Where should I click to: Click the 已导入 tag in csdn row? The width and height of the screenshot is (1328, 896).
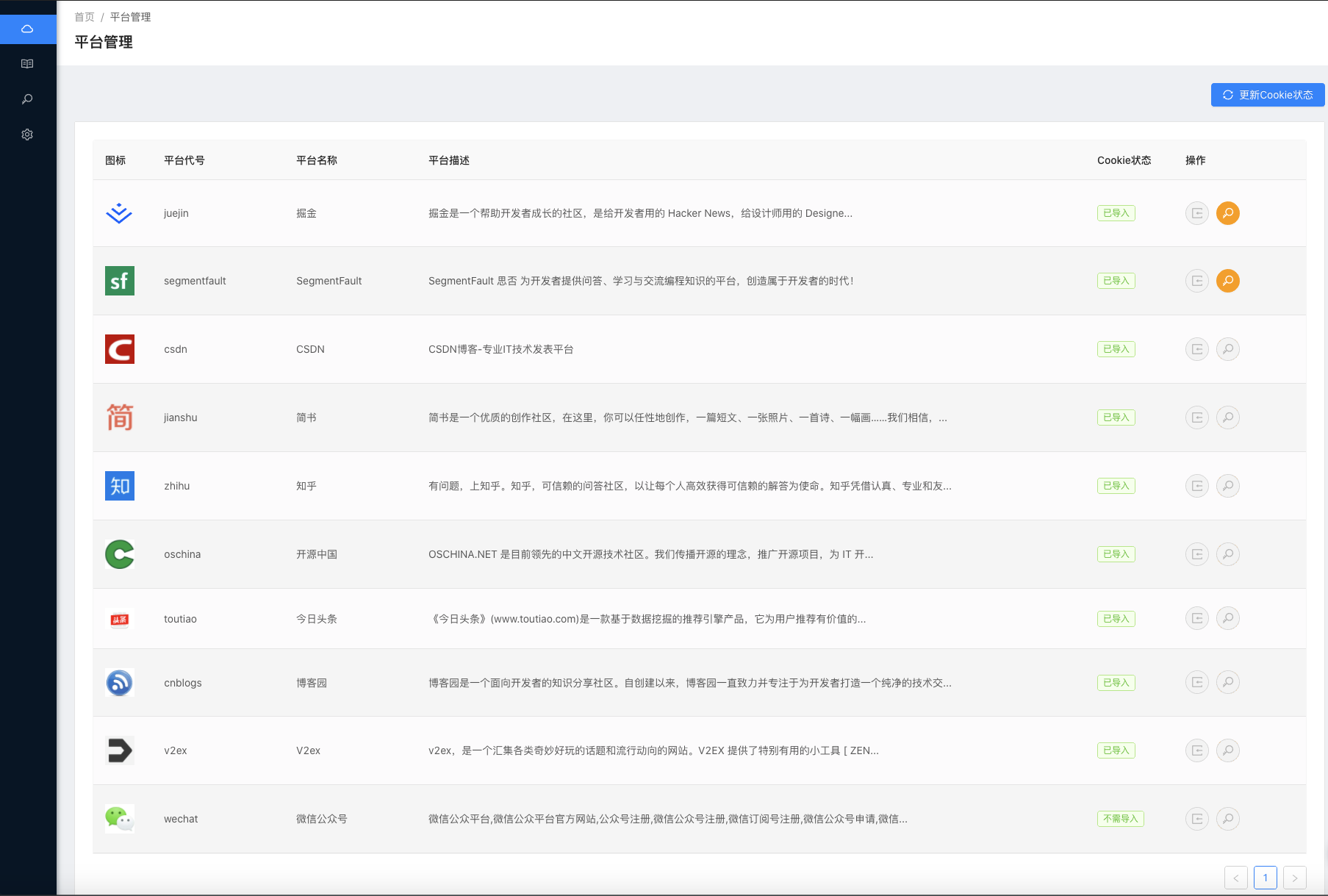pyautogui.click(x=1116, y=349)
